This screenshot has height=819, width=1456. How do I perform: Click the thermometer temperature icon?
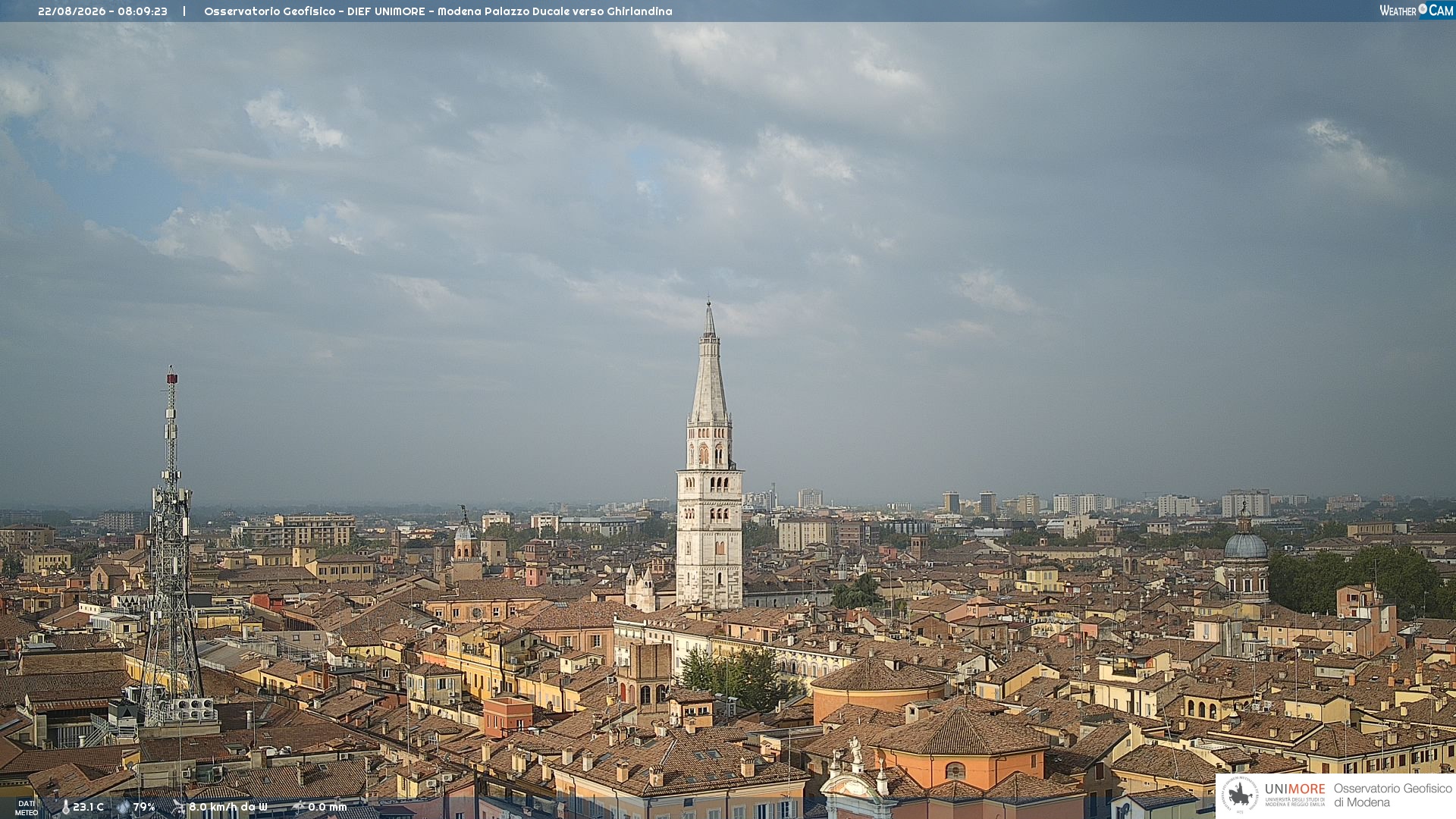[65, 807]
